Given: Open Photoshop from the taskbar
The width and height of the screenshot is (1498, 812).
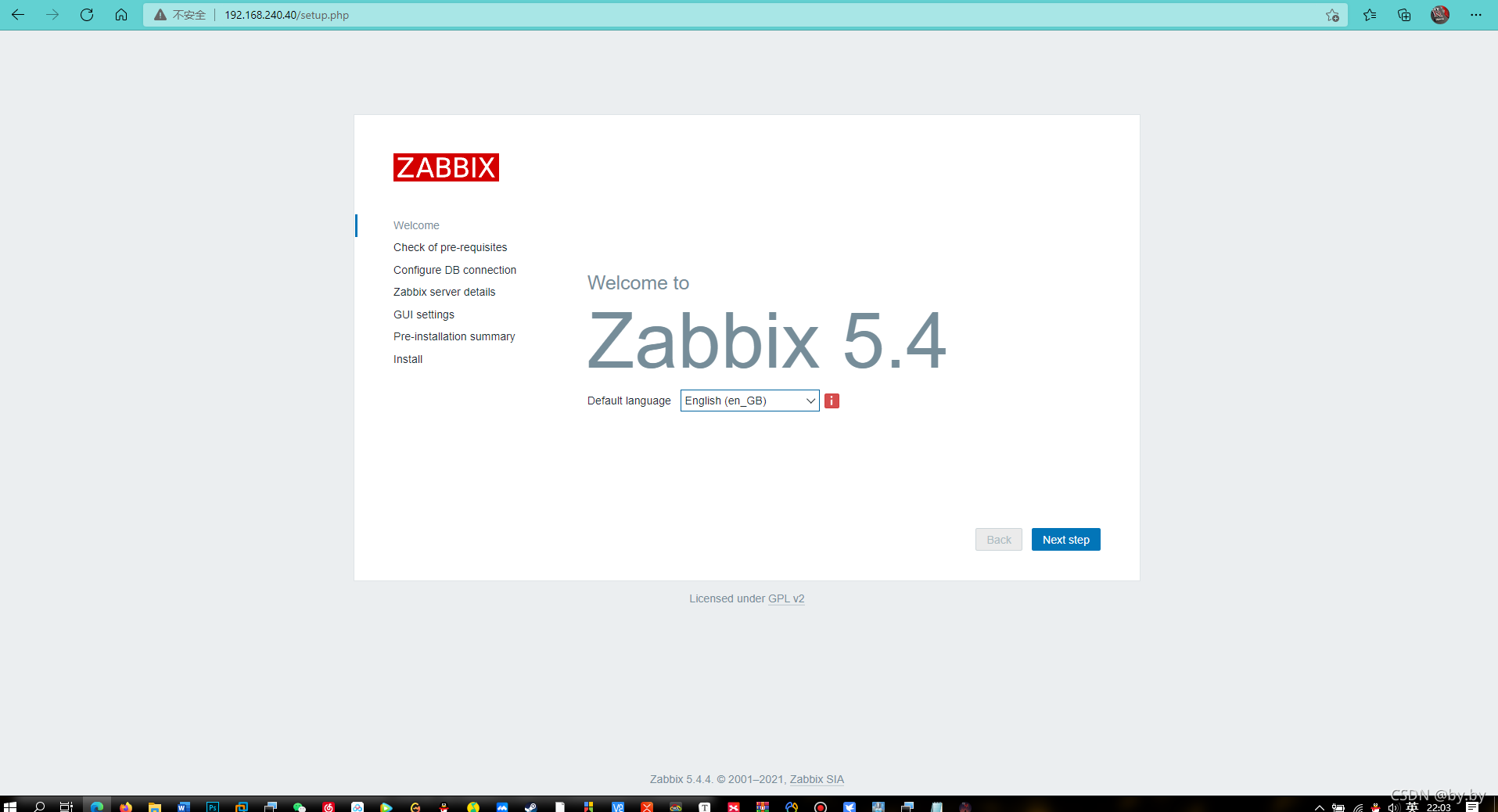Looking at the screenshot, I should [213, 806].
